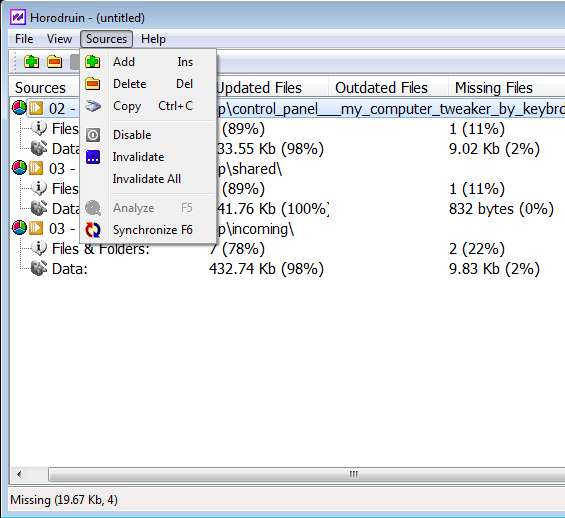Click the 7 (78%) updated files value
Image resolution: width=565 pixels, height=518 pixels.
tap(237, 249)
